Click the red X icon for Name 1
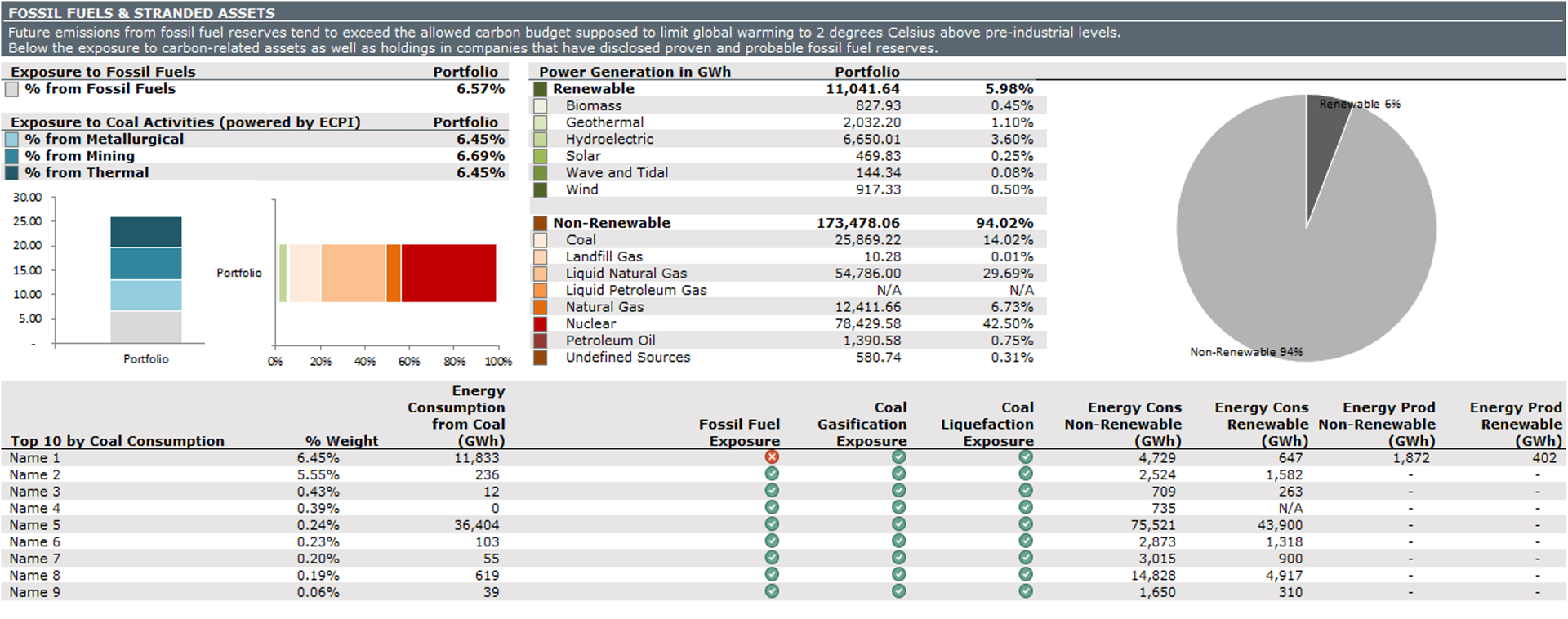 point(772,457)
